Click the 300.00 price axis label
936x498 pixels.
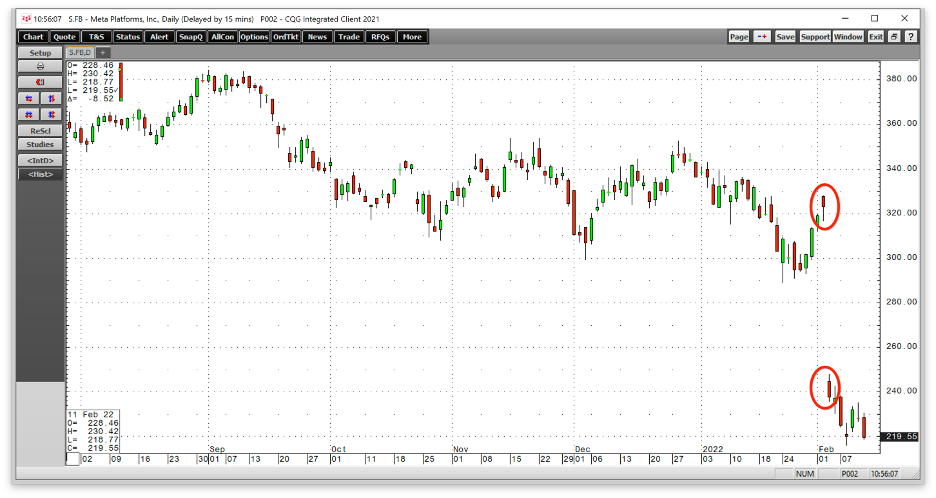point(901,257)
